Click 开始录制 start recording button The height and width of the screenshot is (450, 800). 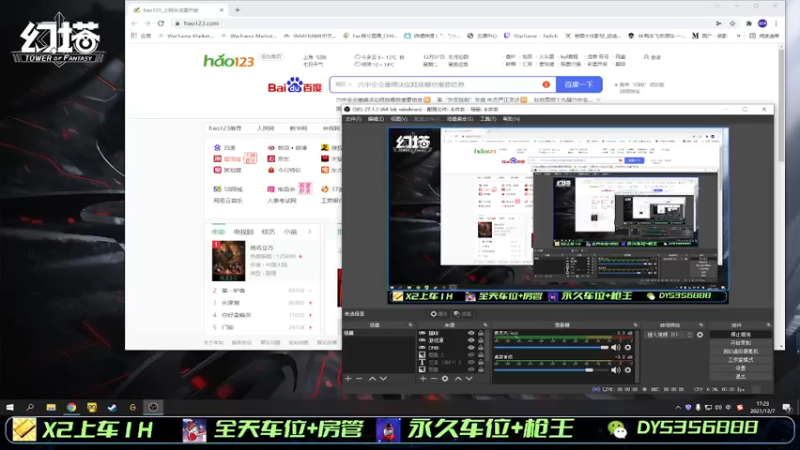point(740,343)
